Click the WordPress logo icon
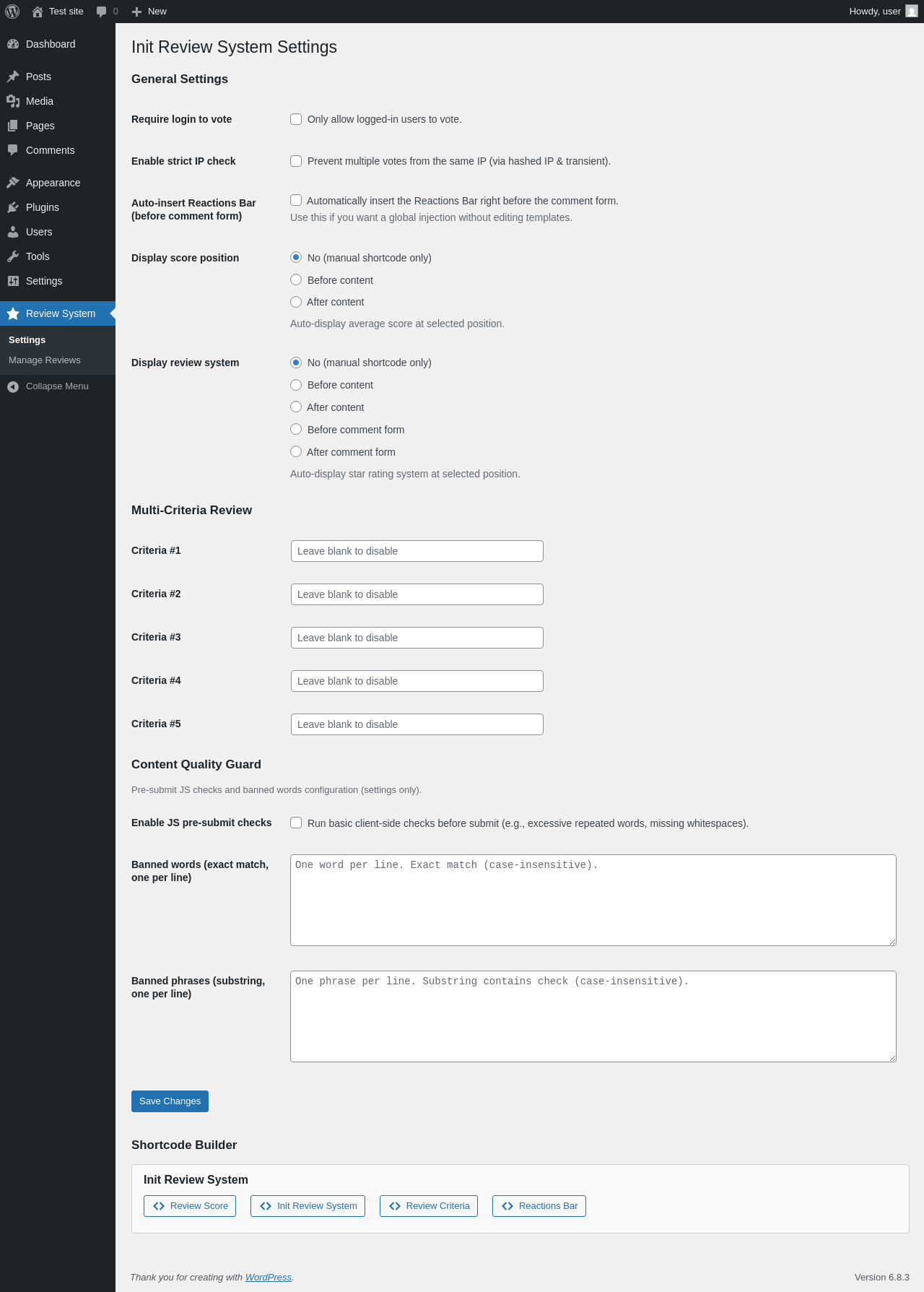924x1292 pixels. (12, 12)
